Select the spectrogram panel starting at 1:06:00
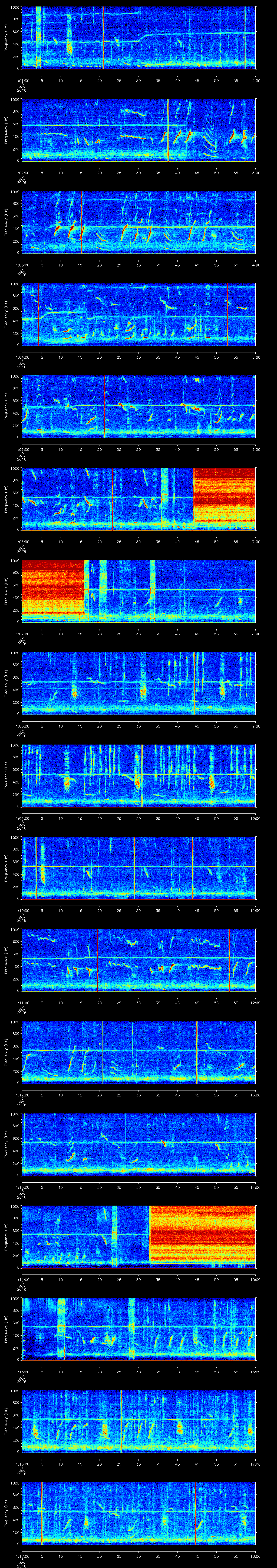 [x=138, y=499]
